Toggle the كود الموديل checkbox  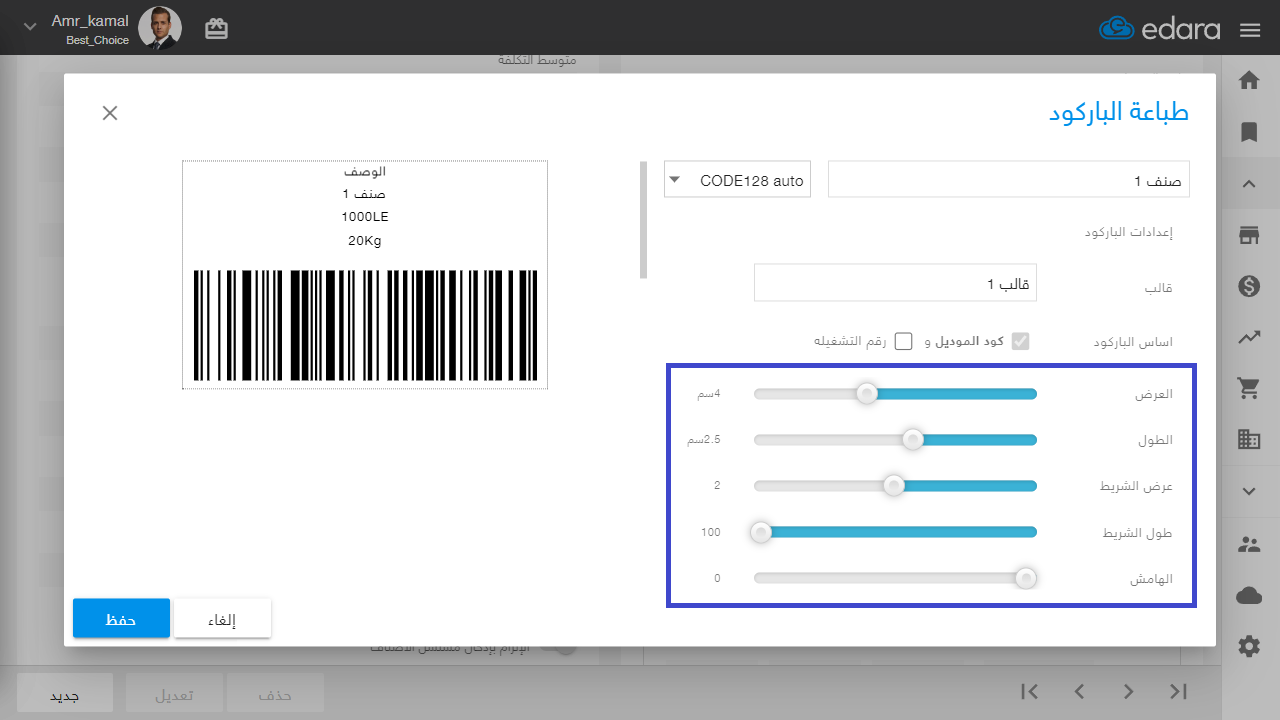tap(1020, 341)
